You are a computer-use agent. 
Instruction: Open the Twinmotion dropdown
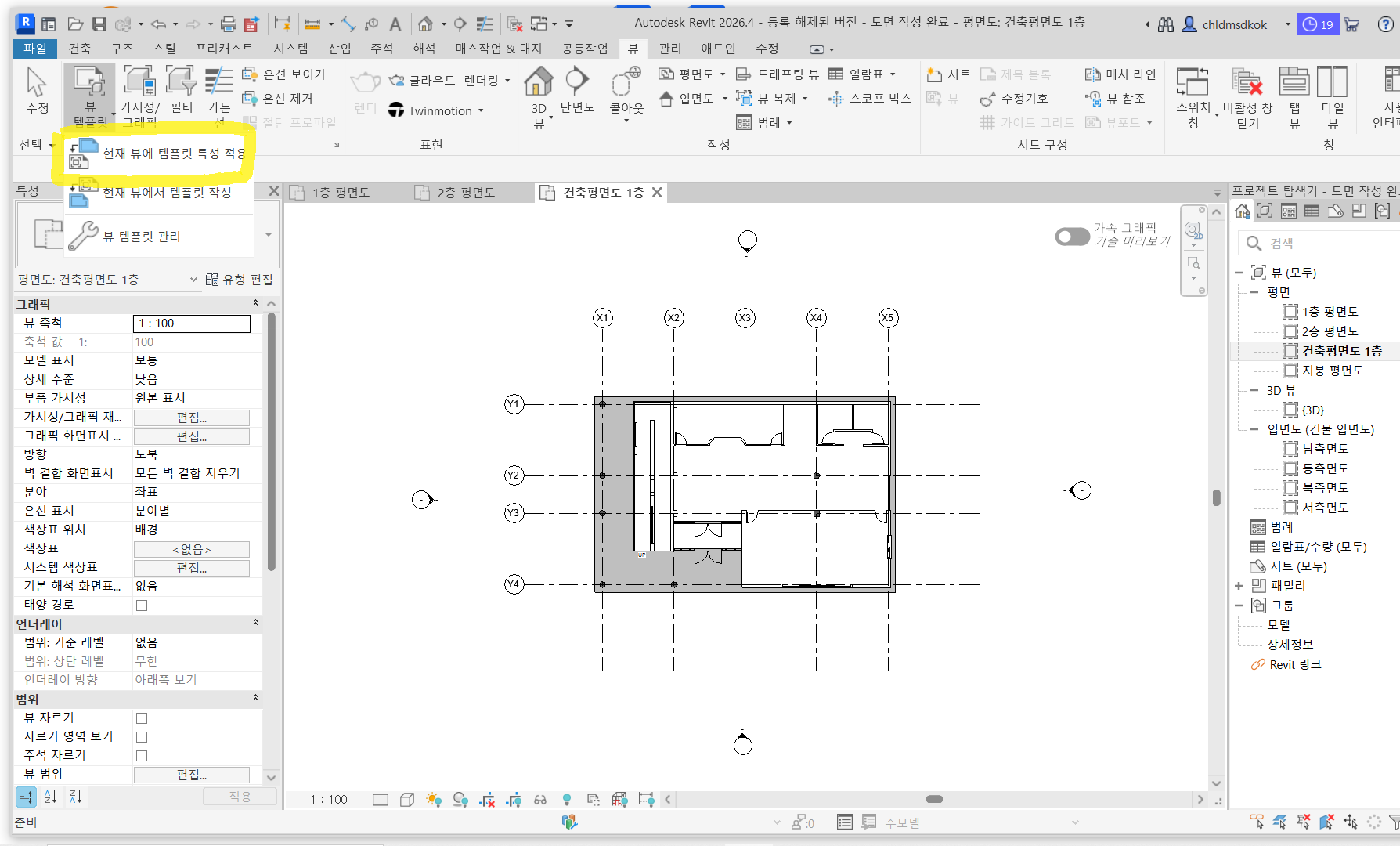481,111
